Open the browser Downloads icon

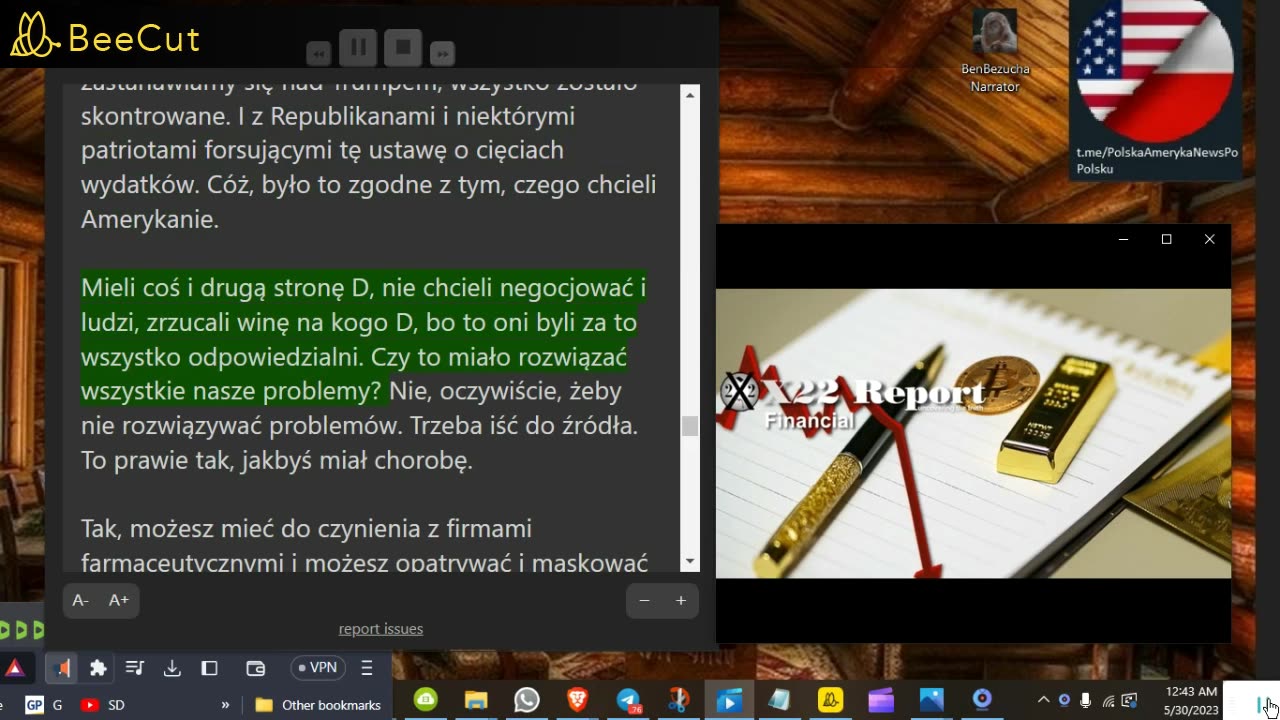[x=172, y=668]
